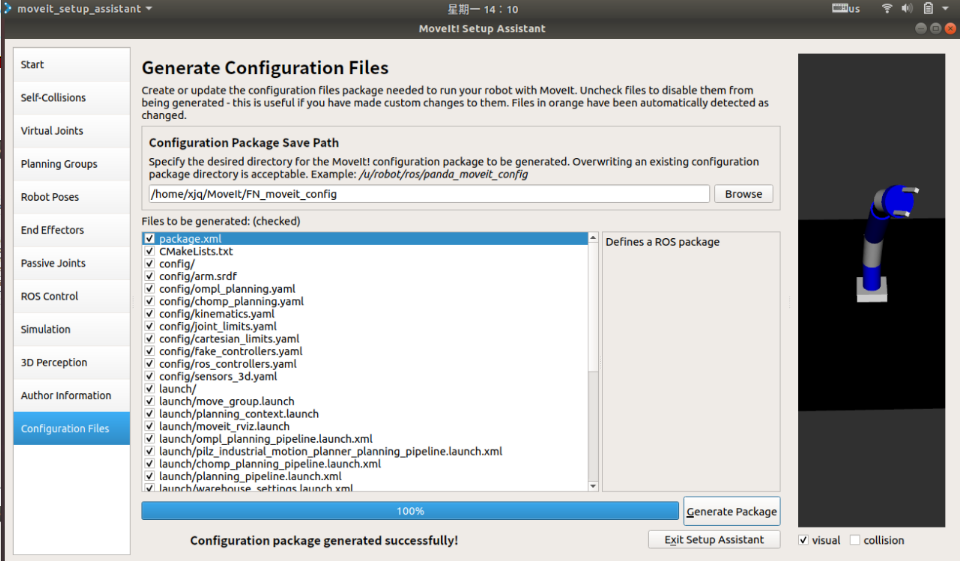Open the End Effectors step
960x561 pixels.
(x=72, y=230)
